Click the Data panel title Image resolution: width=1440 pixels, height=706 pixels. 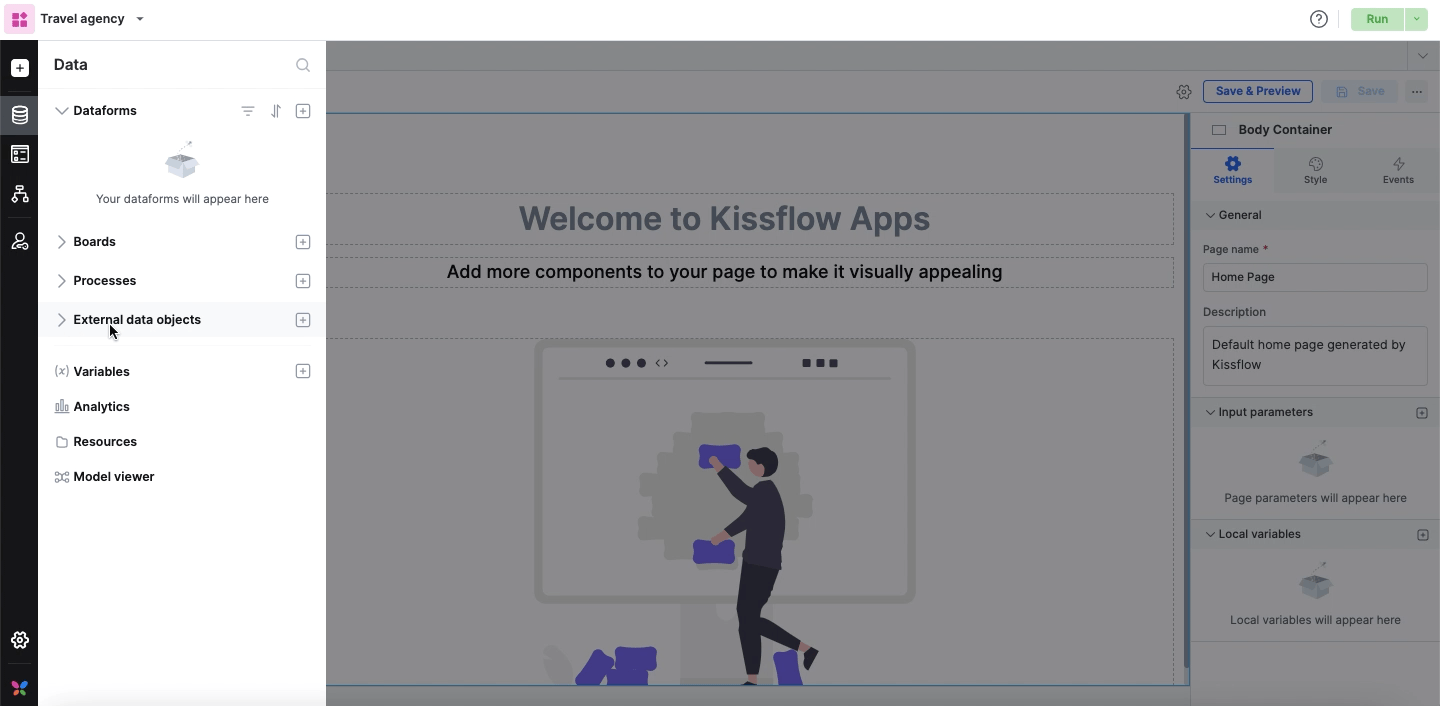[70, 65]
